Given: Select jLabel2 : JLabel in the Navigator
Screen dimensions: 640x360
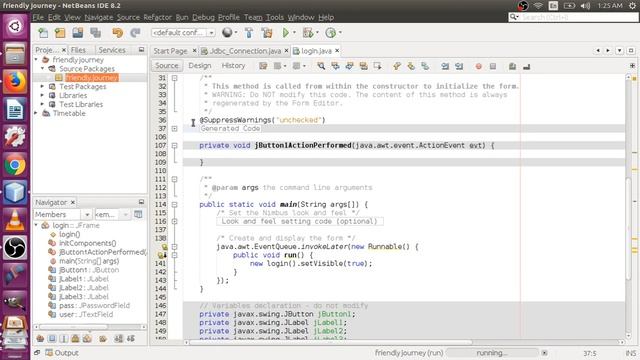Looking at the screenshot, I should point(84,288).
